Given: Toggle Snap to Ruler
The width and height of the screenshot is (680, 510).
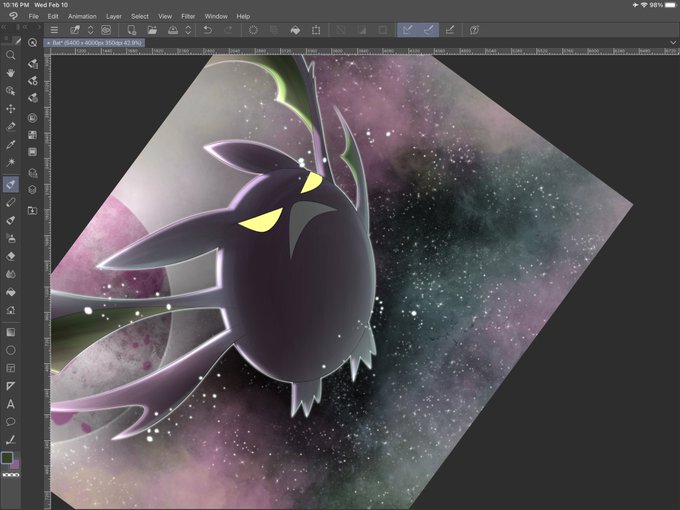Looking at the screenshot, I should tap(407, 30).
